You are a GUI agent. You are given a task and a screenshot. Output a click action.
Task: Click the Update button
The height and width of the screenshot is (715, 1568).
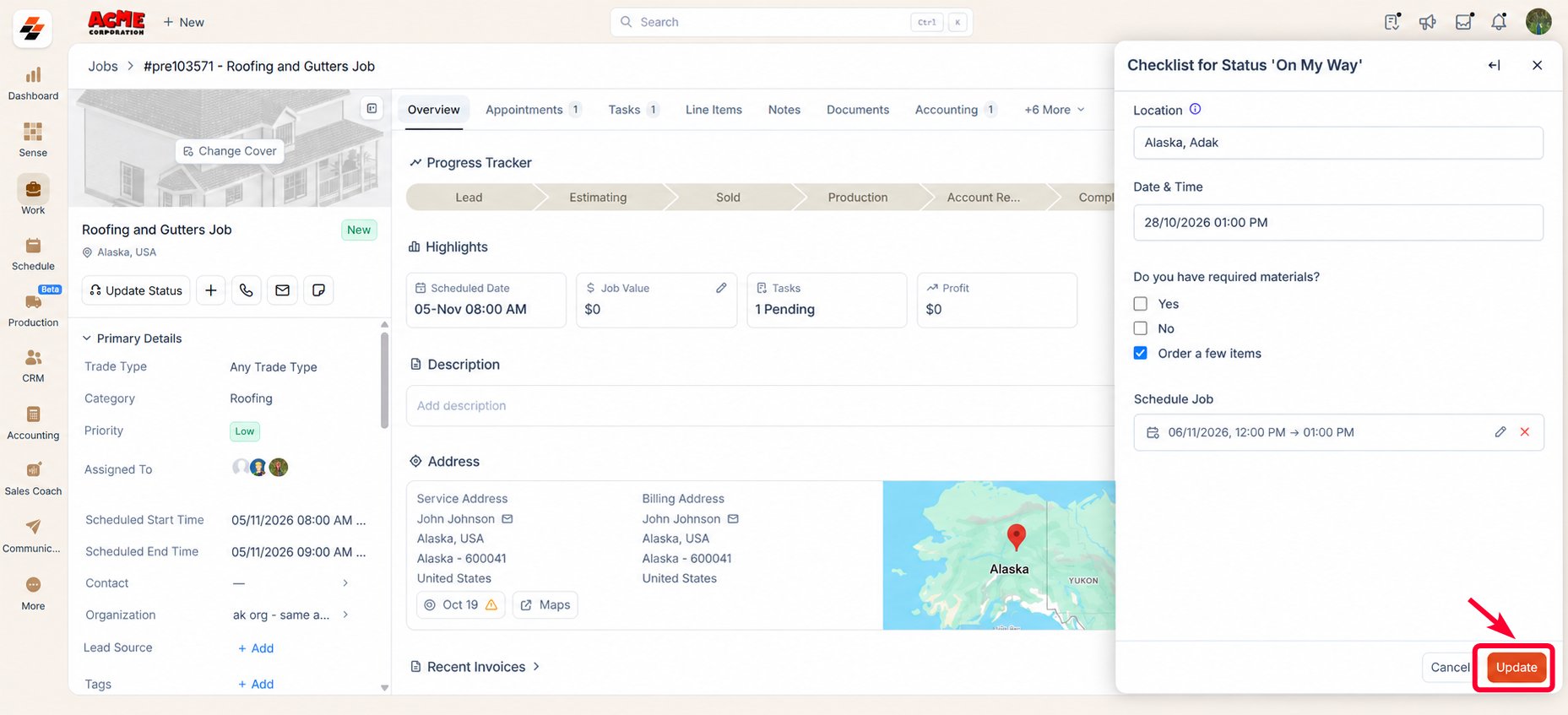click(1516, 667)
